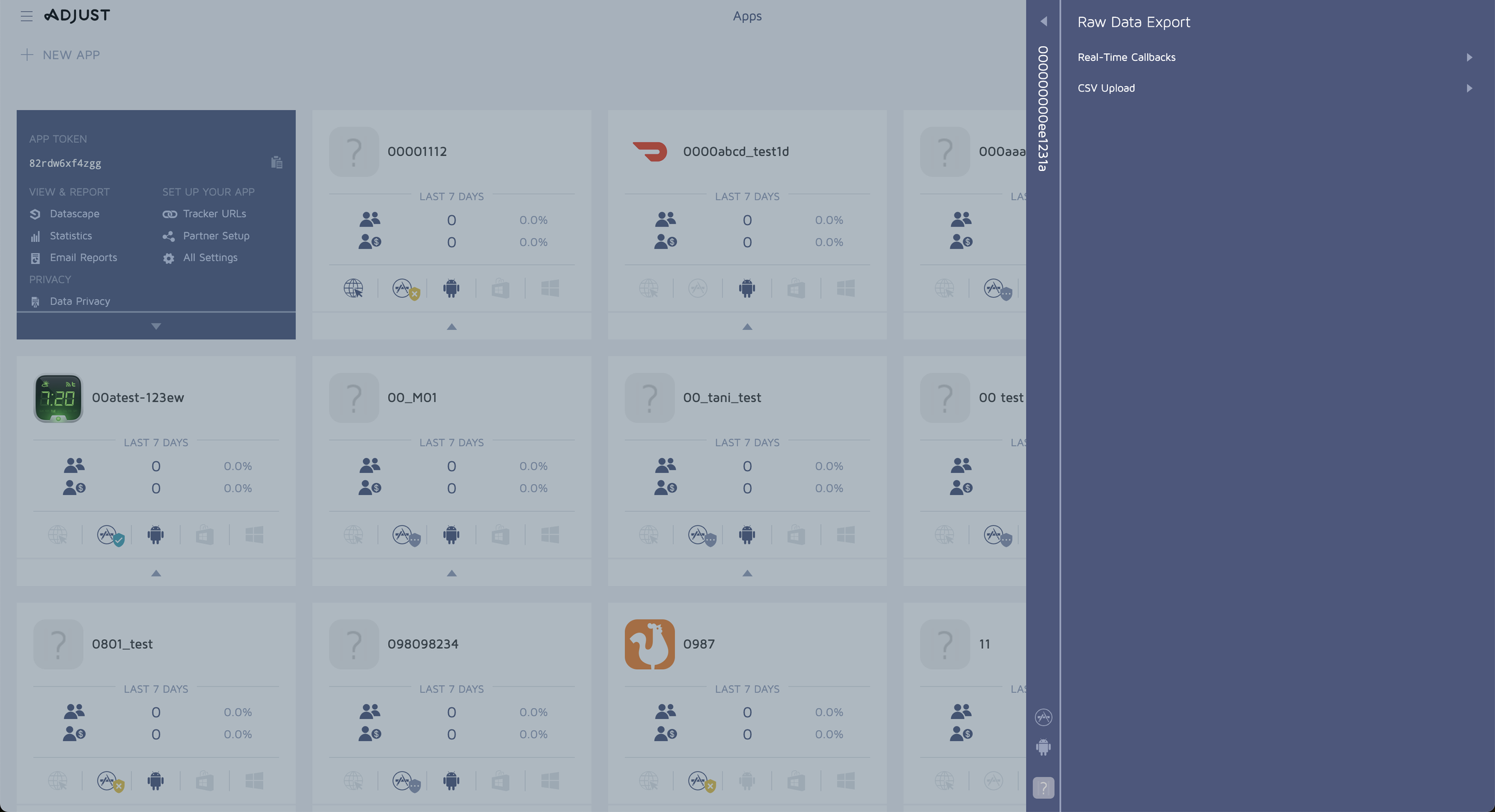Open All Settings for the app

(210, 257)
